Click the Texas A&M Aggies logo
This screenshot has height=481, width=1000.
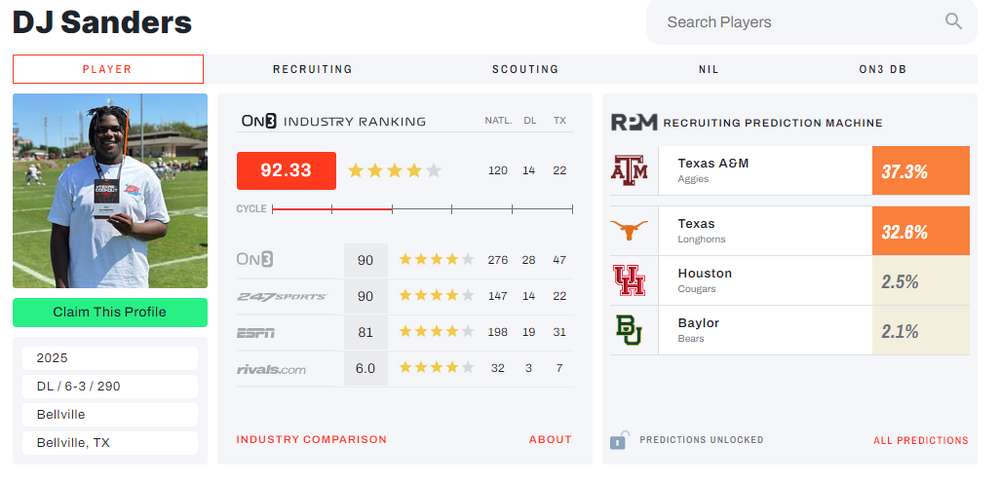coord(629,171)
